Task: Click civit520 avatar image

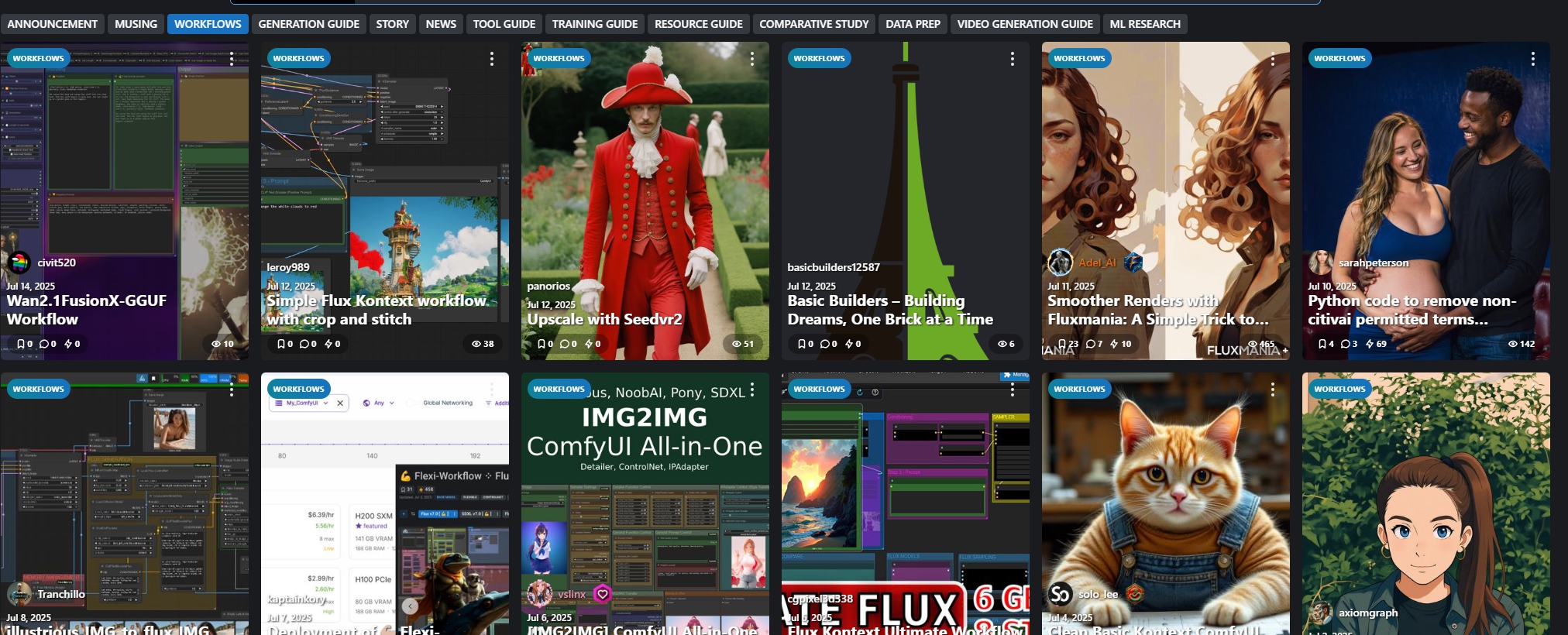Action: coord(19,263)
